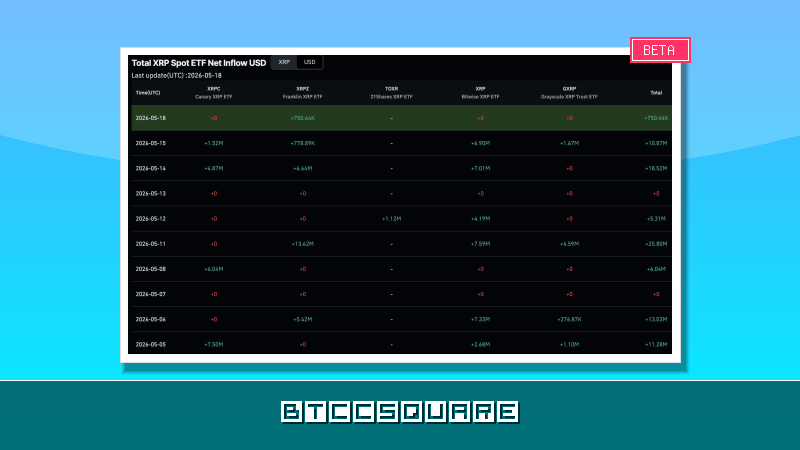Click the +11.28M total value
This screenshot has width=800, height=450.
click(x=656, y=344)
